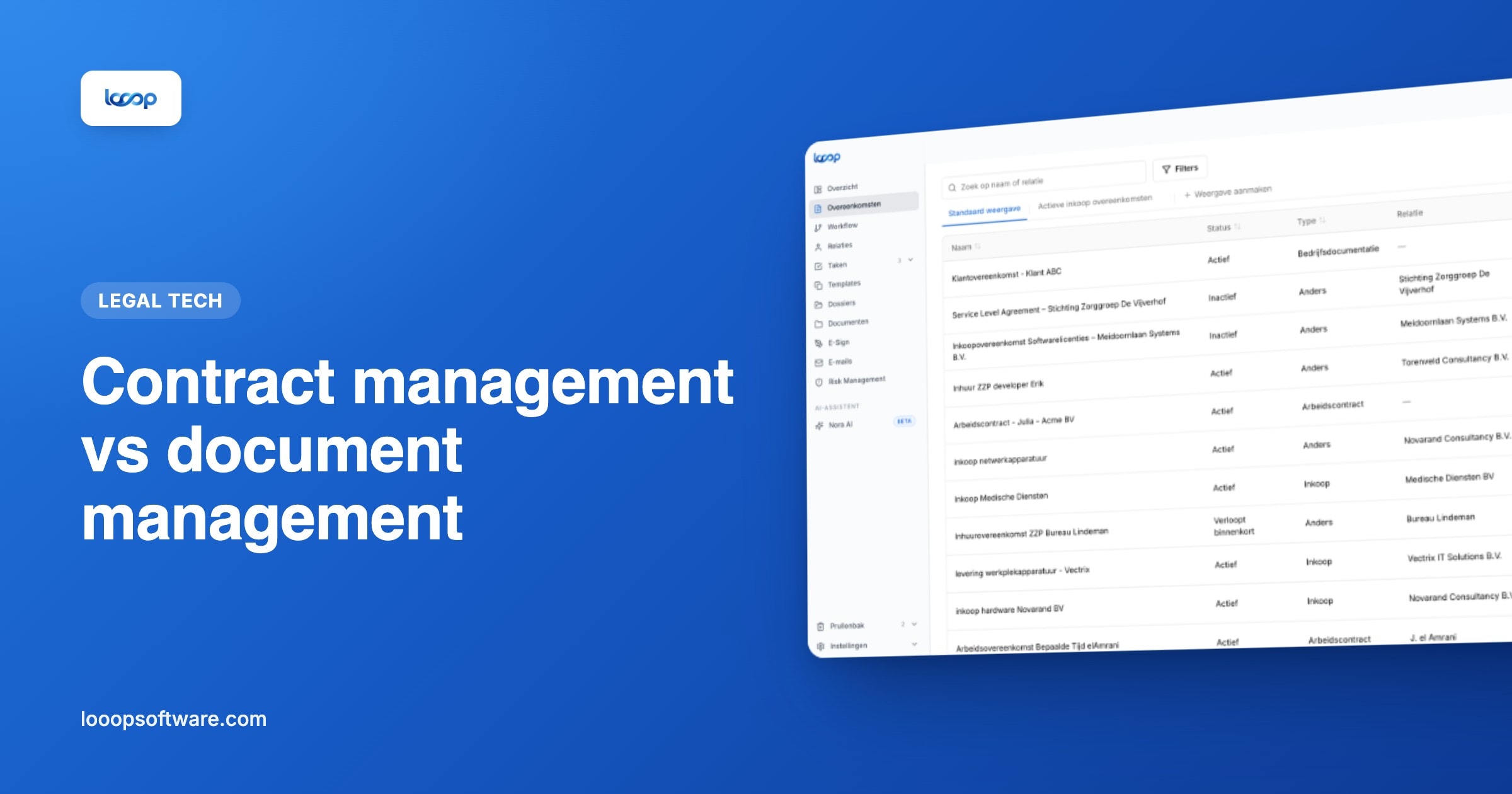
Task: Click the BETA badge next to Nora AI
Action: coord(904,421)
